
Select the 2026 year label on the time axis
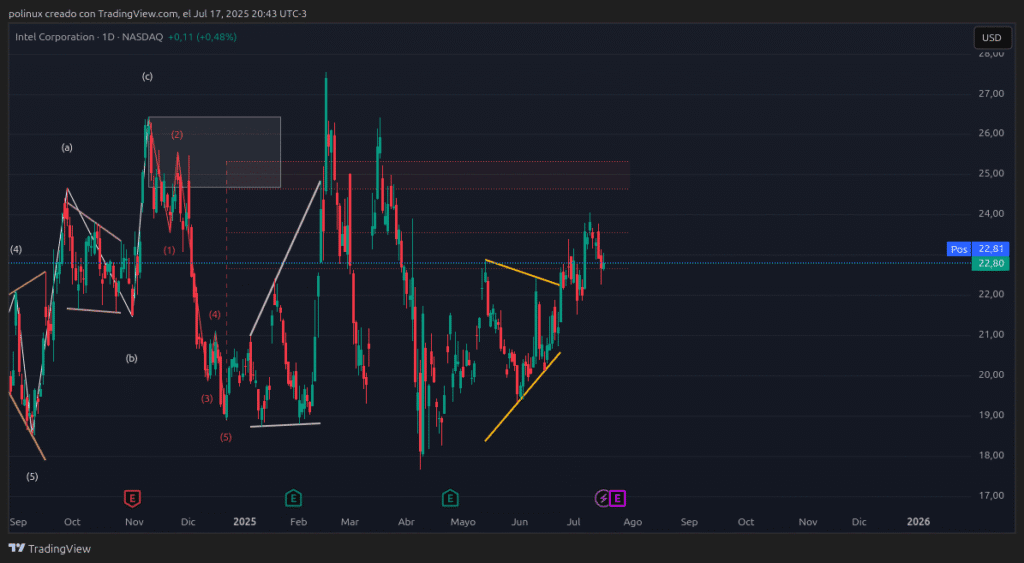pyautogui.click(x=917, y=522)
